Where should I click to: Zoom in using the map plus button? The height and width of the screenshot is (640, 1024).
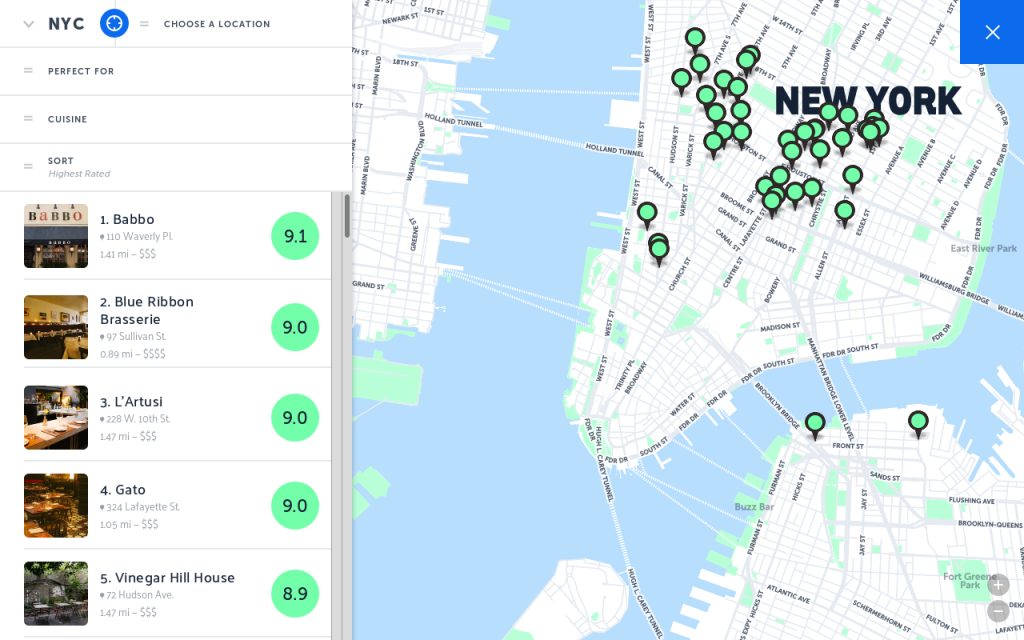pyautogui.click(x=998, y=585)
